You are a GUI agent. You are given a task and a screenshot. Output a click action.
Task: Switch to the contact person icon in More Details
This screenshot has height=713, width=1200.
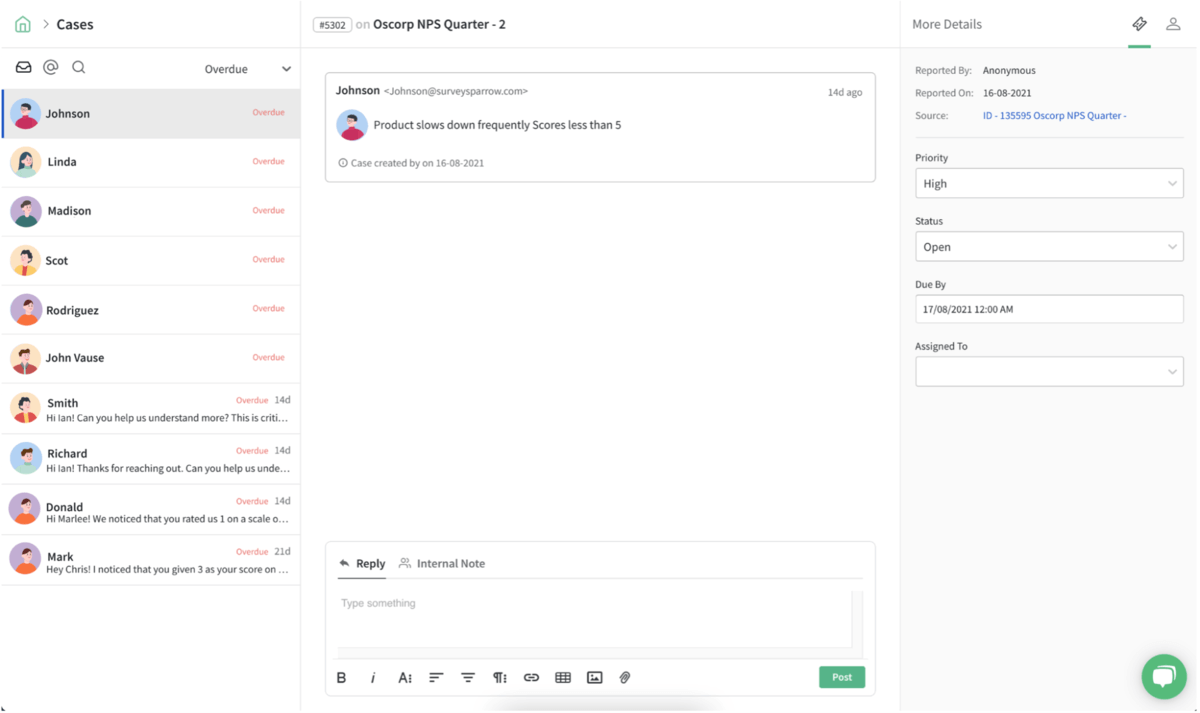pyautogui.click(x=1173, y=23)
